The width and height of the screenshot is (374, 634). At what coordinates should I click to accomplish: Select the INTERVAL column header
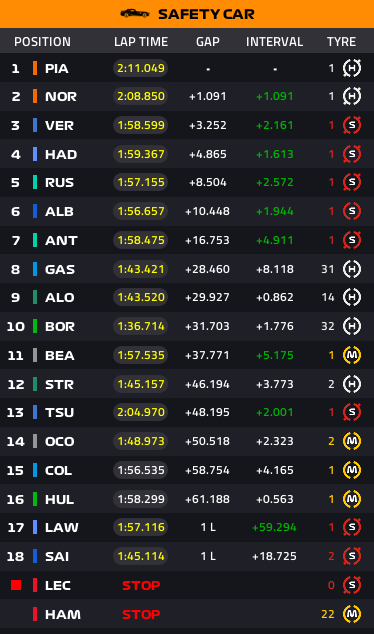(275, 42)
